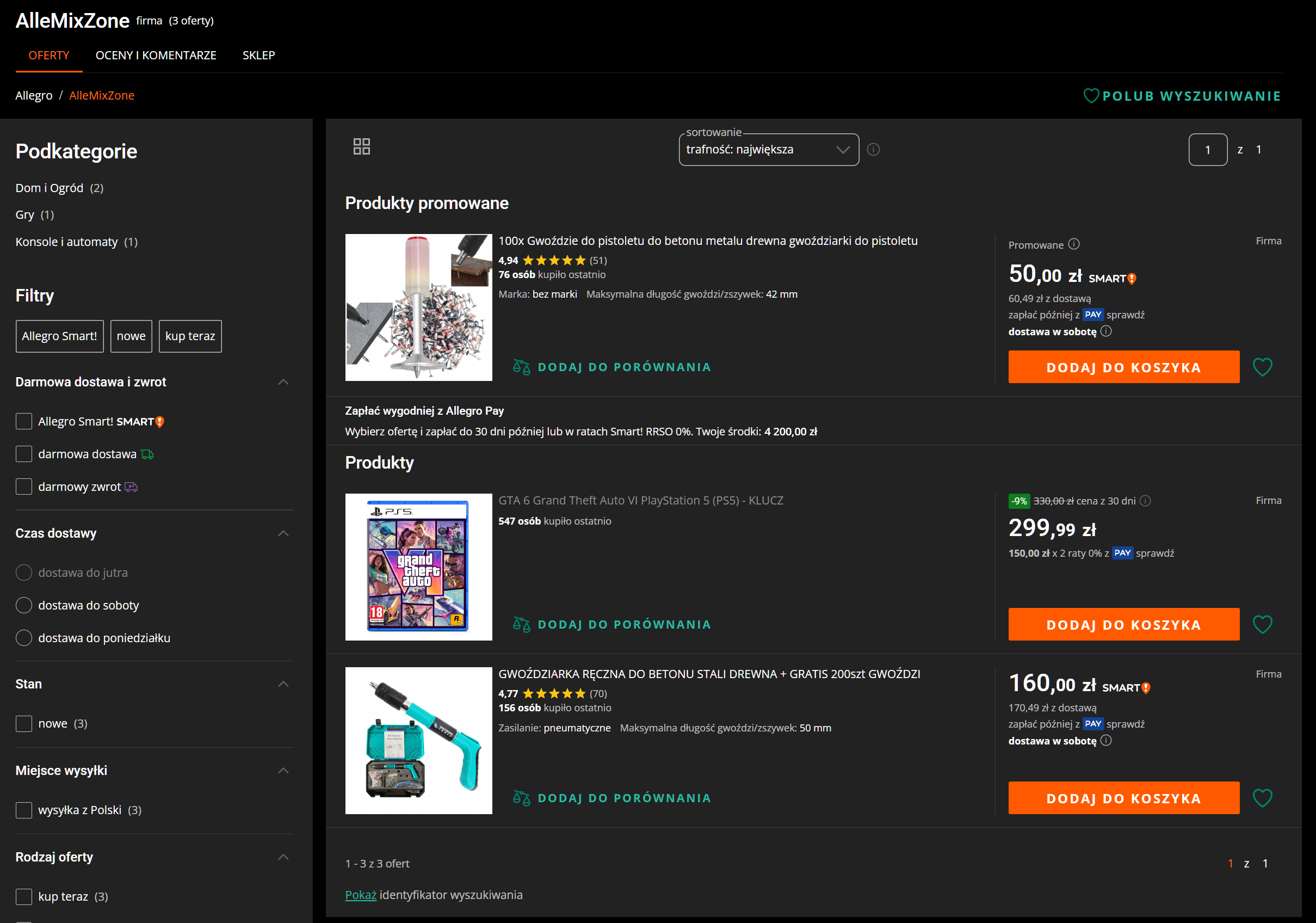Tick the darmowa dostawa checkbox
The height and width of the screenshot is (923, 1316).
coord(23,454)
